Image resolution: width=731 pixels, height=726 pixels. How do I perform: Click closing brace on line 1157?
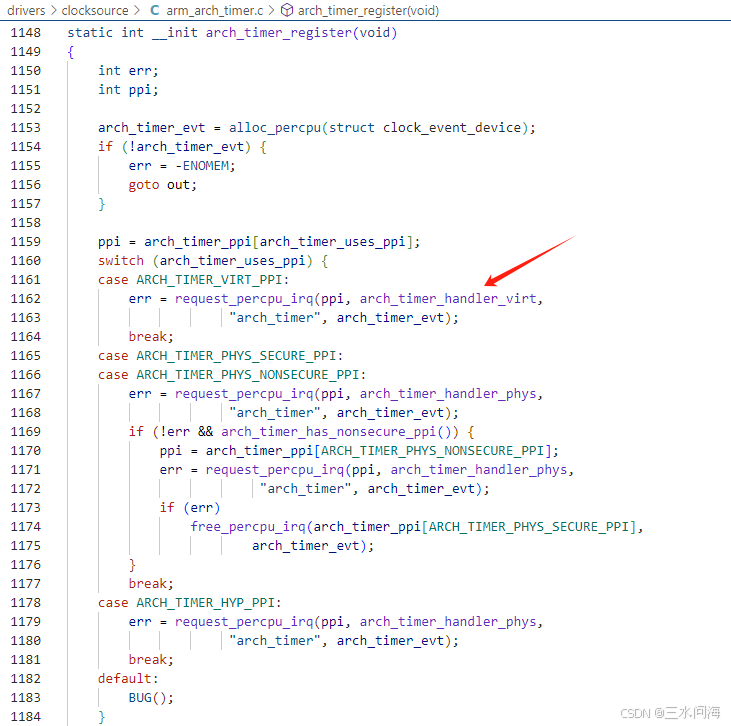(x=102, y=204)
